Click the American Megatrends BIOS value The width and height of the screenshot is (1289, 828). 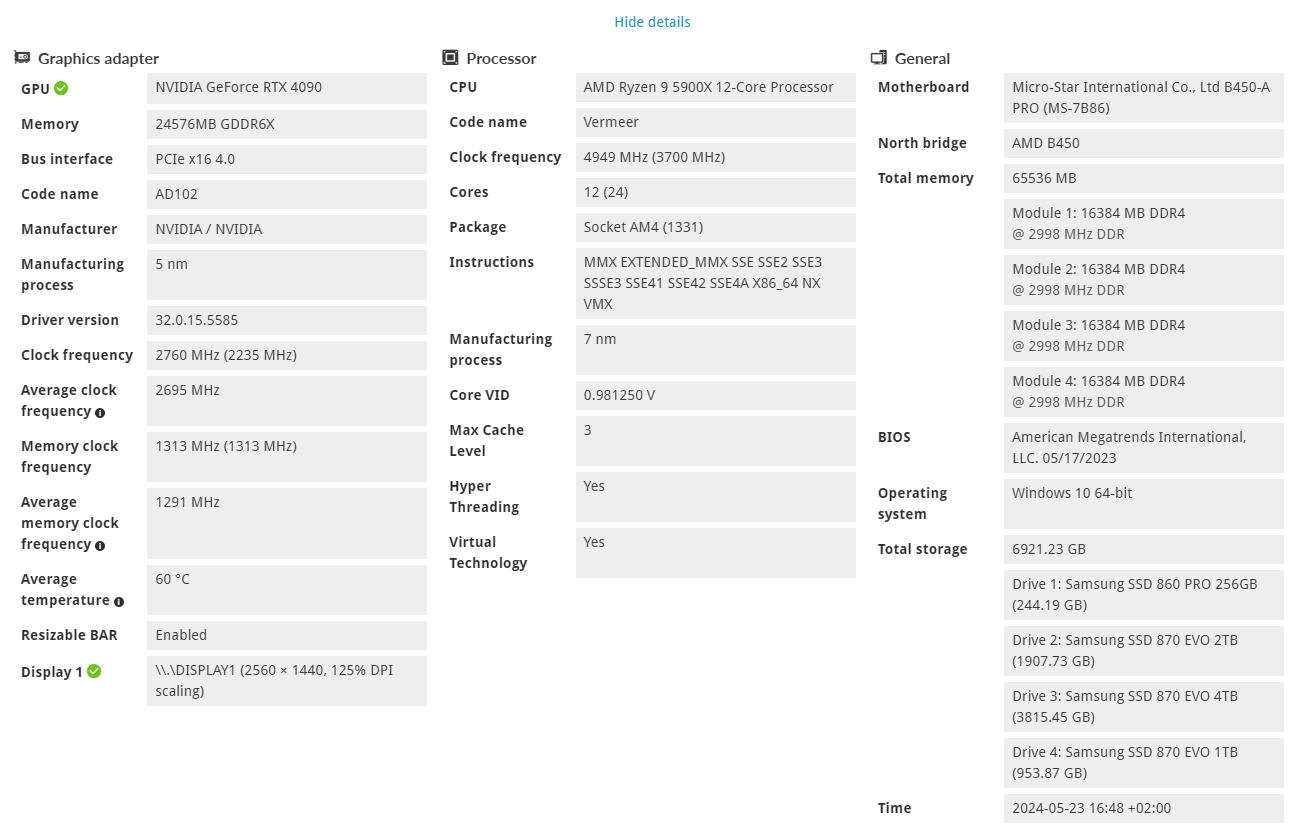click(x=1144, y=448)
